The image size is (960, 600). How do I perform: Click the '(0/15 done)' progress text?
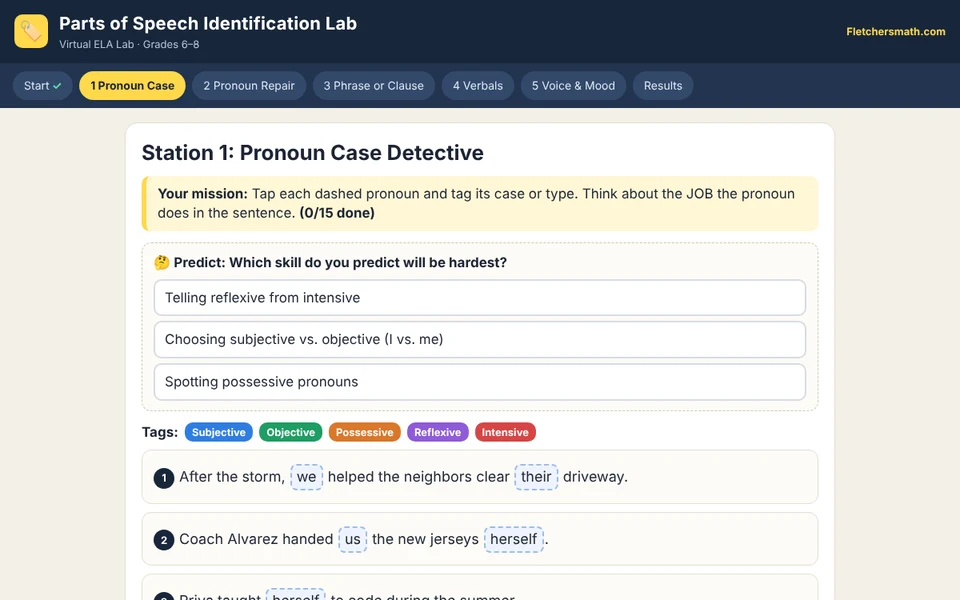[x=337, y=213]
